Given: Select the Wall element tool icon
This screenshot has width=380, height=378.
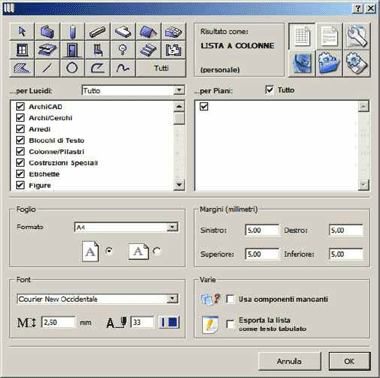Looking at the screenshot, I should pos(47,32).
